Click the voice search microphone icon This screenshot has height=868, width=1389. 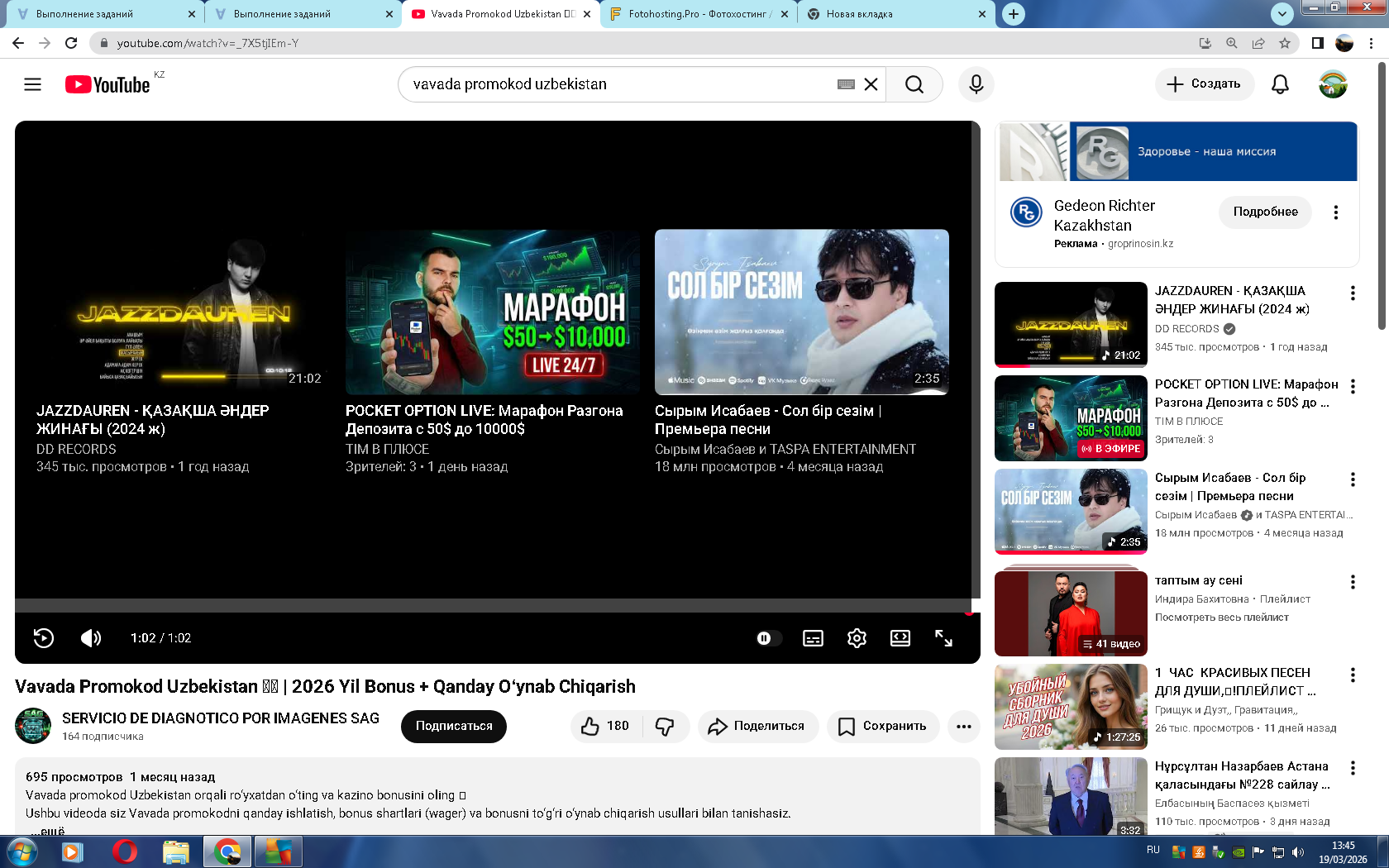[976, 84]
